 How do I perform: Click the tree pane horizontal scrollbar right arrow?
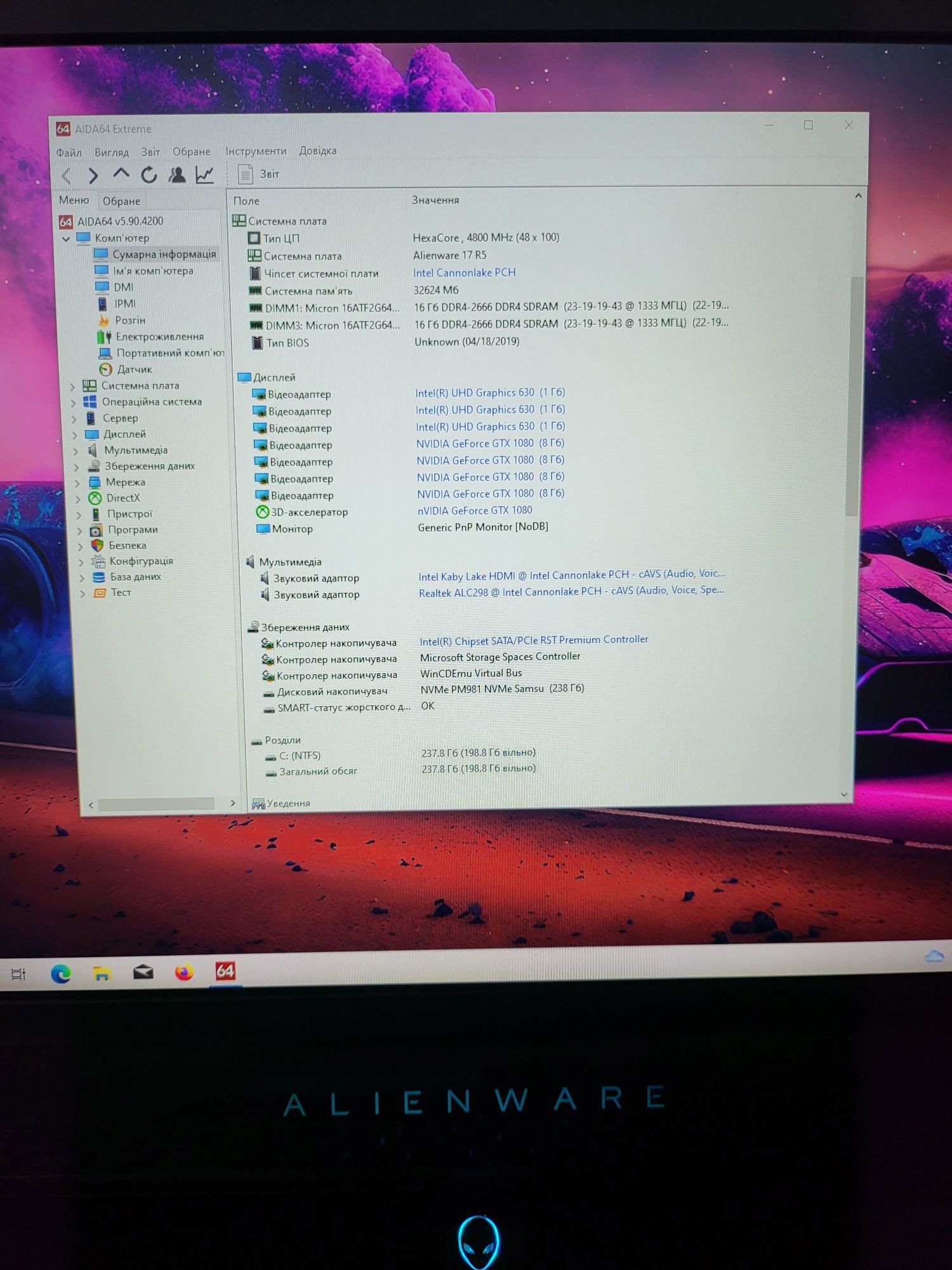point(232,803)
